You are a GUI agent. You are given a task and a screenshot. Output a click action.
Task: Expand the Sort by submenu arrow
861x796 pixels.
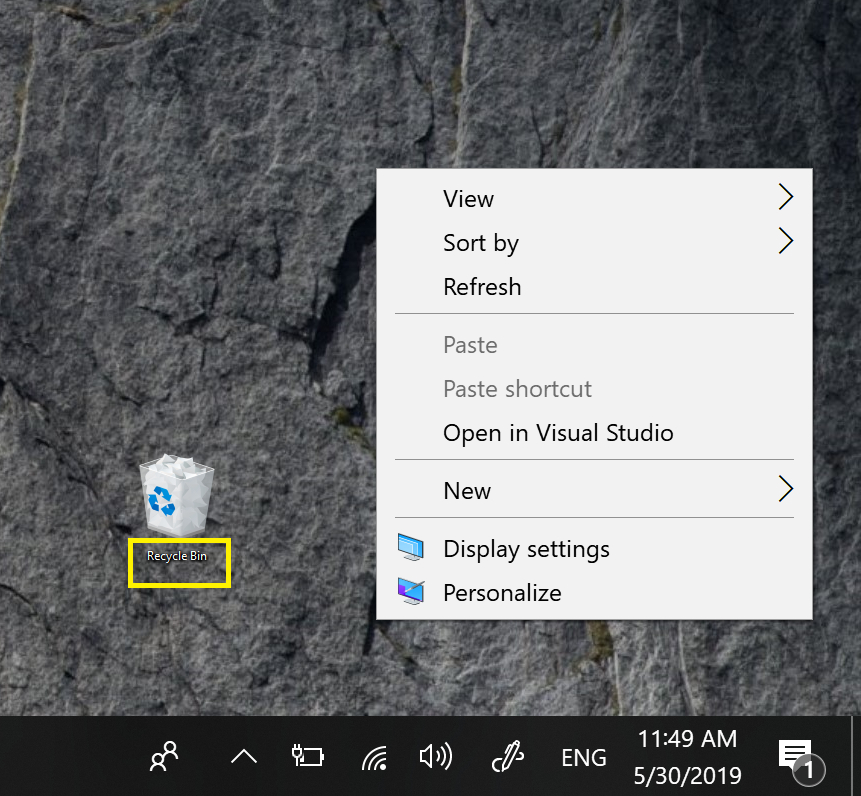pos(786,241)
